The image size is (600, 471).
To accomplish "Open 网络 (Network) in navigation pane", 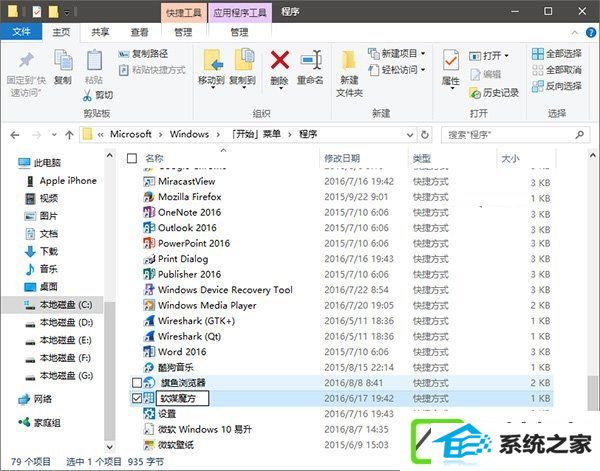I will tap(35, 399).
